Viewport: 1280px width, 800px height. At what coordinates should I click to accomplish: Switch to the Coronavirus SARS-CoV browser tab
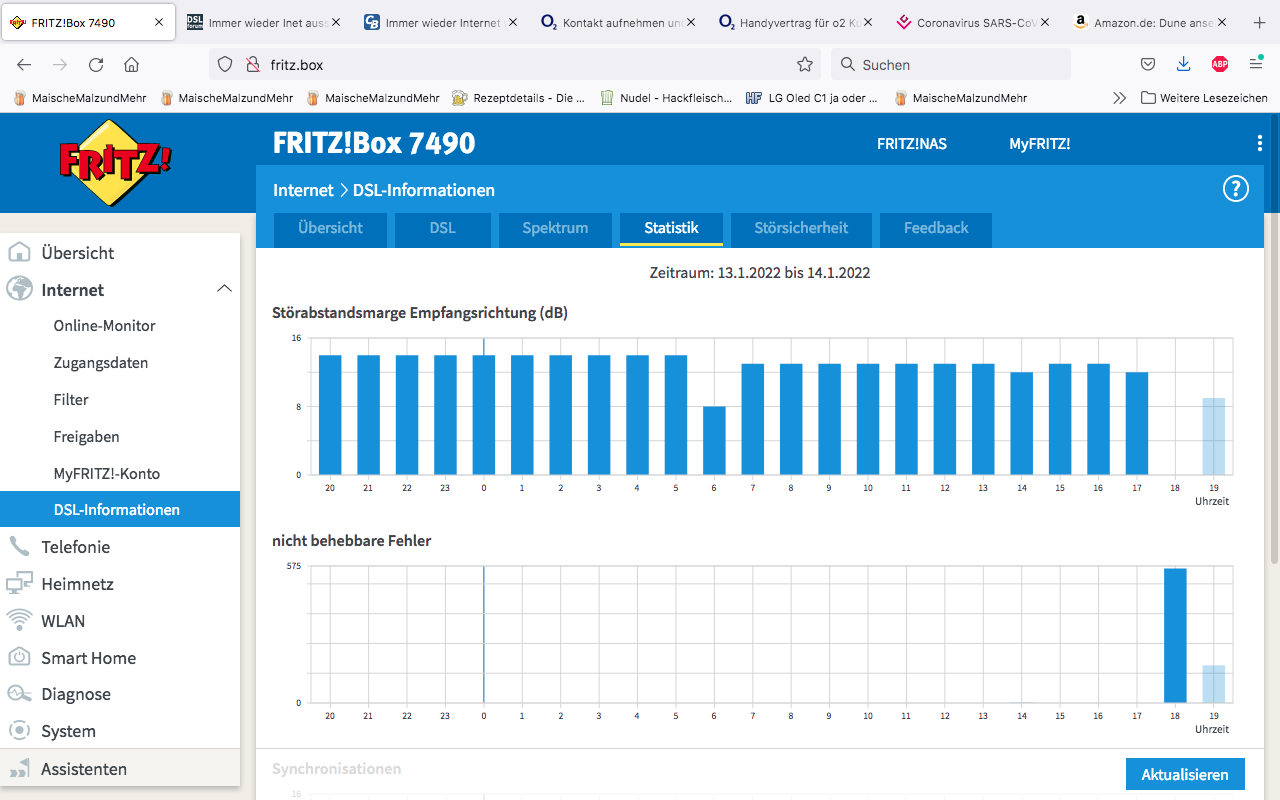pyautogui.click(x=974, y=22)
